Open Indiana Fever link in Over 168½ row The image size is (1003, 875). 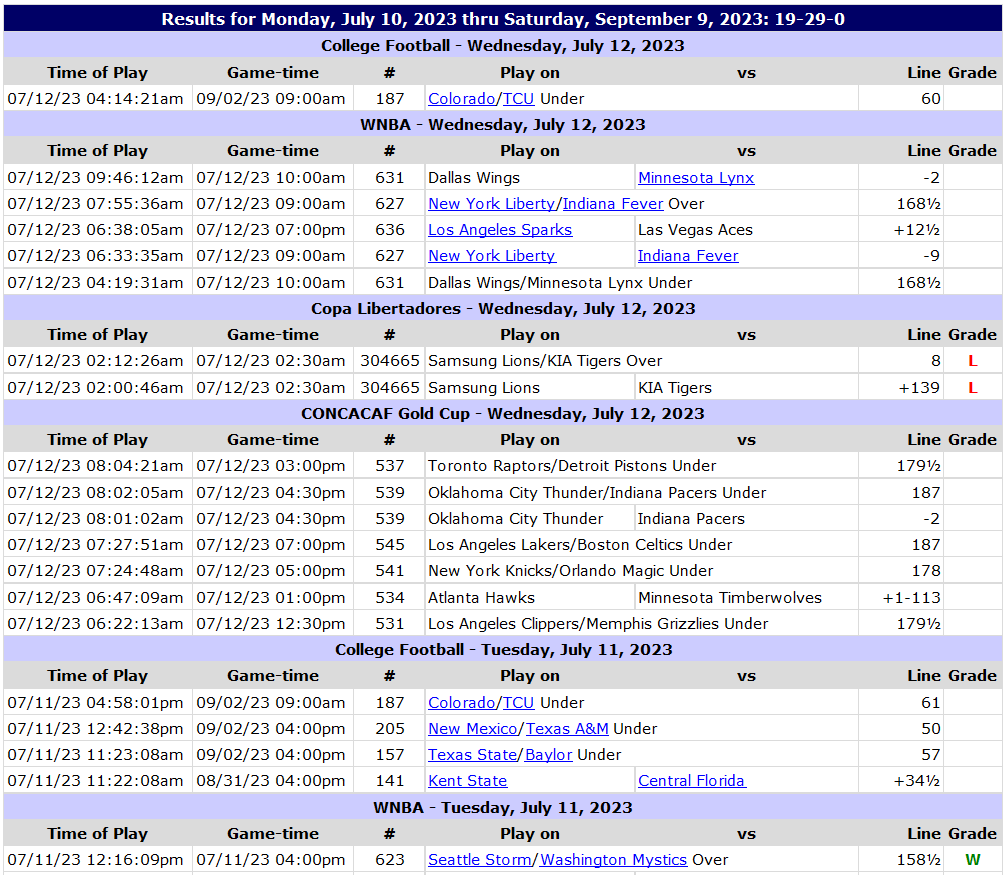[x=613, y=203]
